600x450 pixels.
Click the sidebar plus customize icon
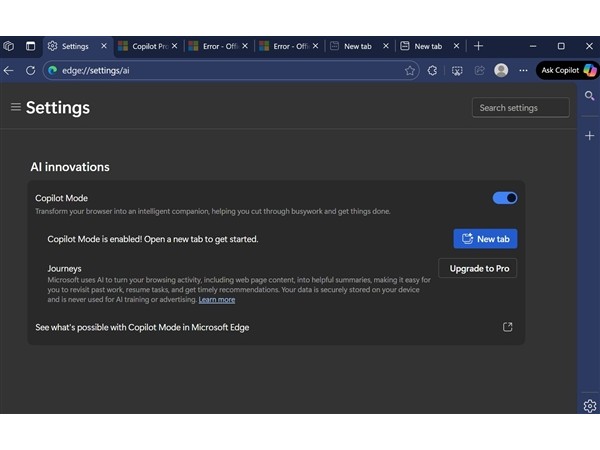[589, 135]
